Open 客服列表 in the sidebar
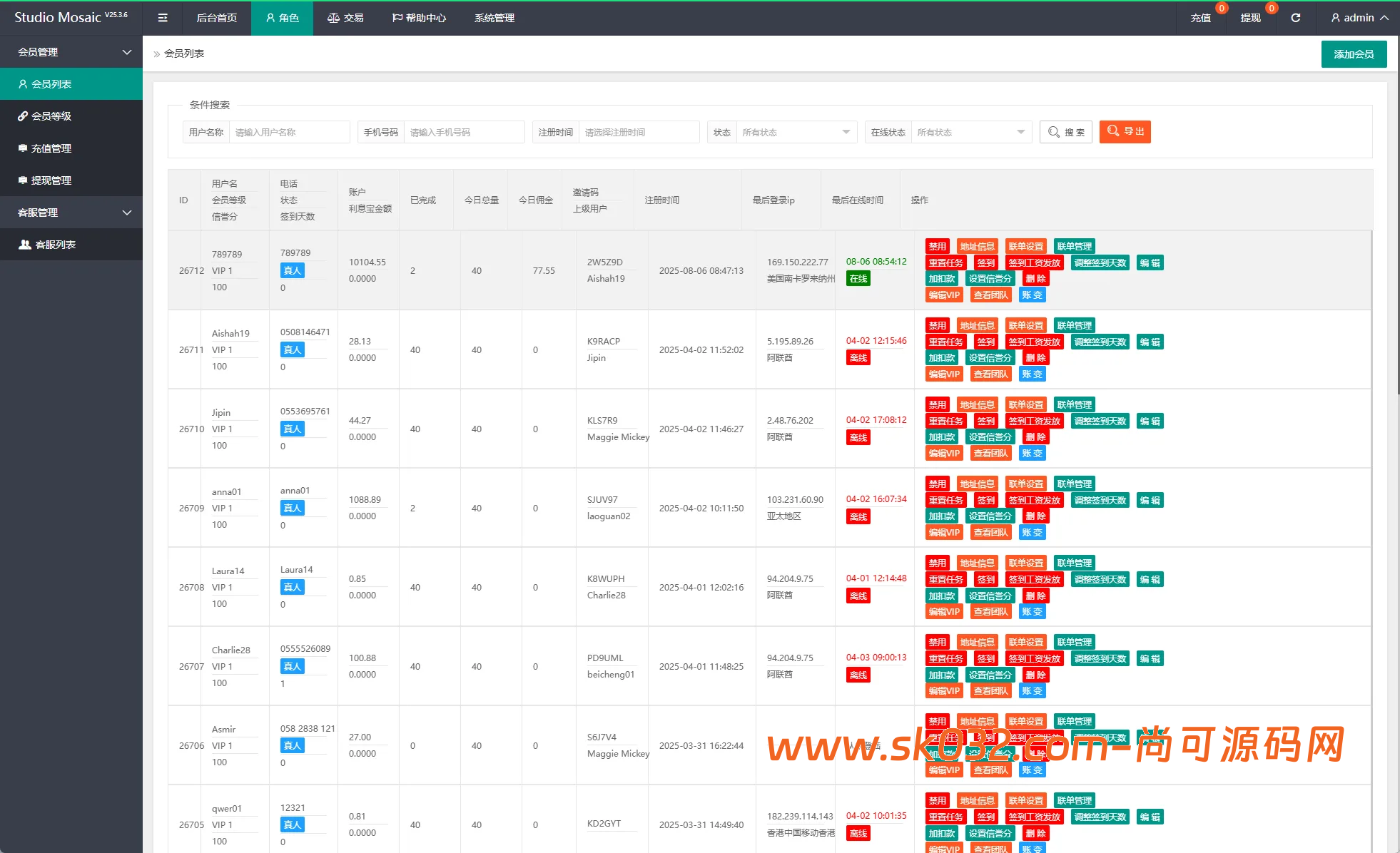The width and height of the screenshot is (1400, 853). point(55,245)
